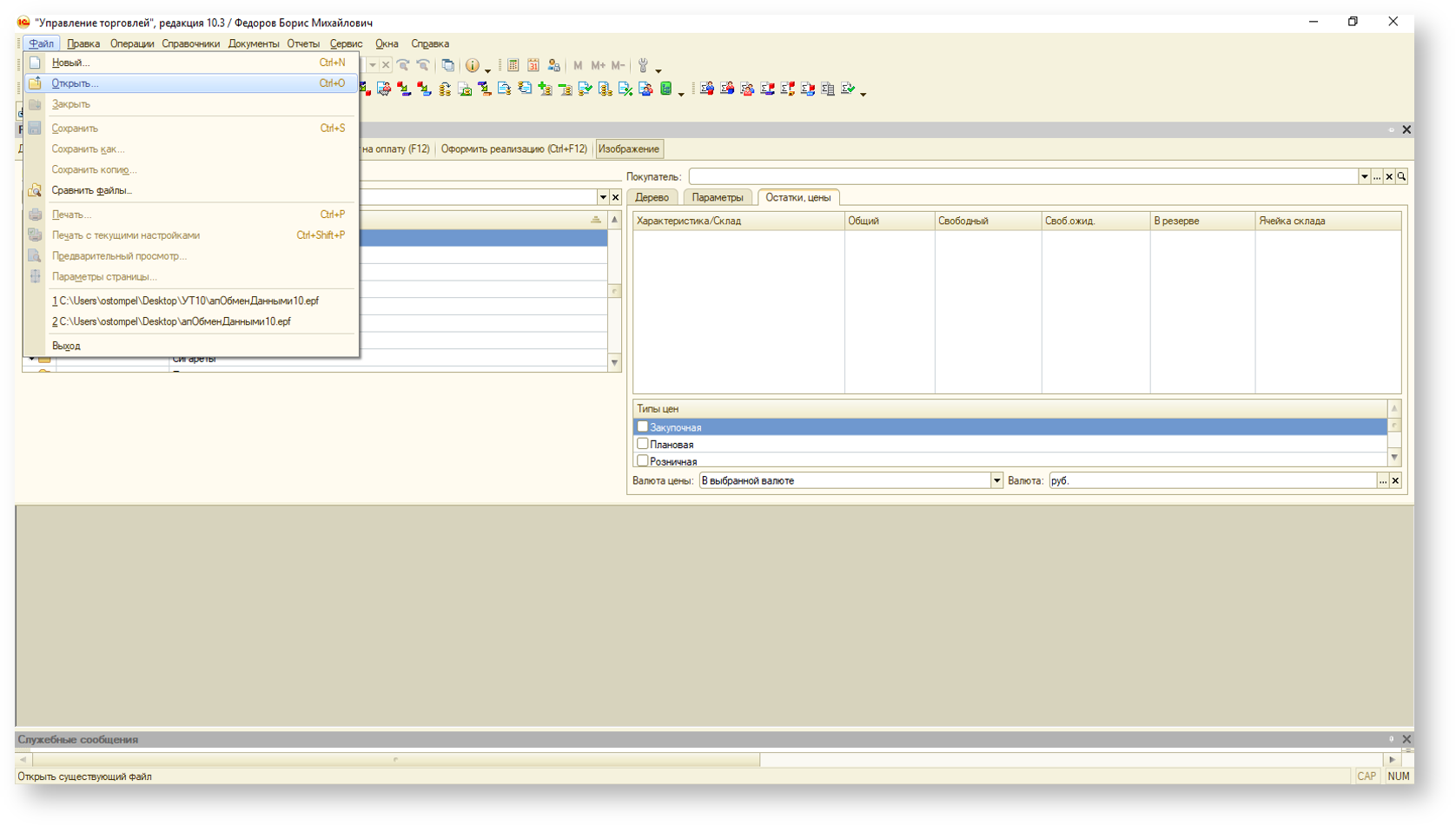Choose Выход from the File menu
The height and width of the screenshot is (826, 1456).
pyautogui.click(x=191, y=346)
